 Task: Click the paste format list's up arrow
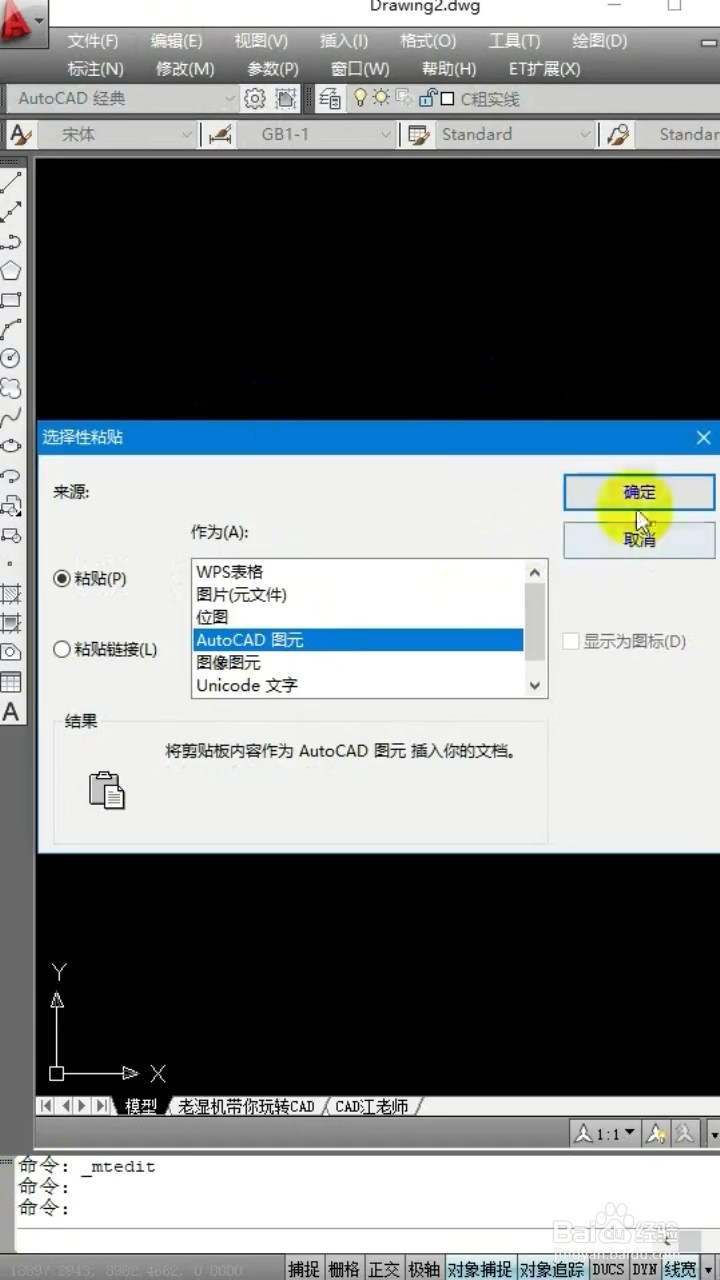pos(535,572)
